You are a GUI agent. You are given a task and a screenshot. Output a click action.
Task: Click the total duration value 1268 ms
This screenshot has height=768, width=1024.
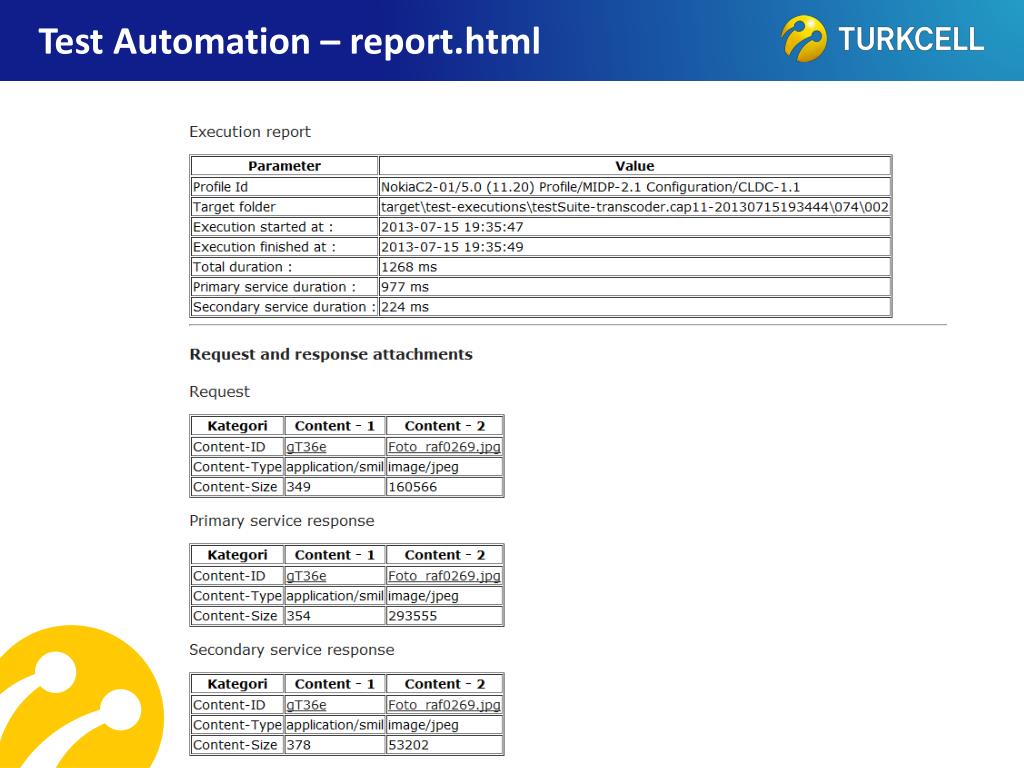(x=409, y=267)
